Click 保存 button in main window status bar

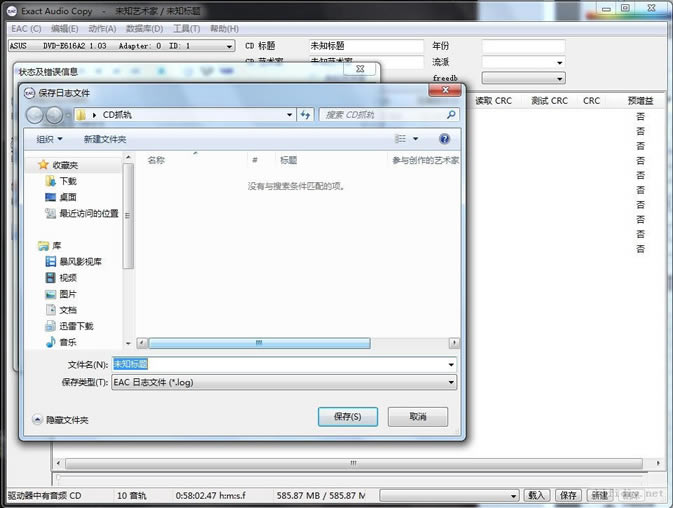tap(568, 496)
